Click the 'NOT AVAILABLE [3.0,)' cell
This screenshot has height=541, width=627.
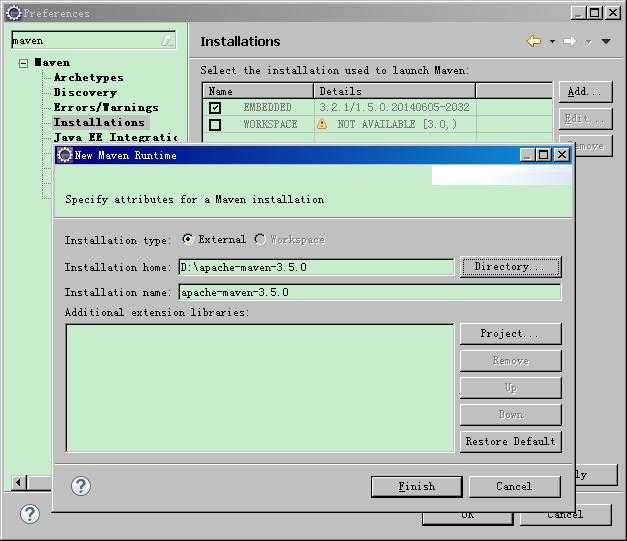coord(397,124)
